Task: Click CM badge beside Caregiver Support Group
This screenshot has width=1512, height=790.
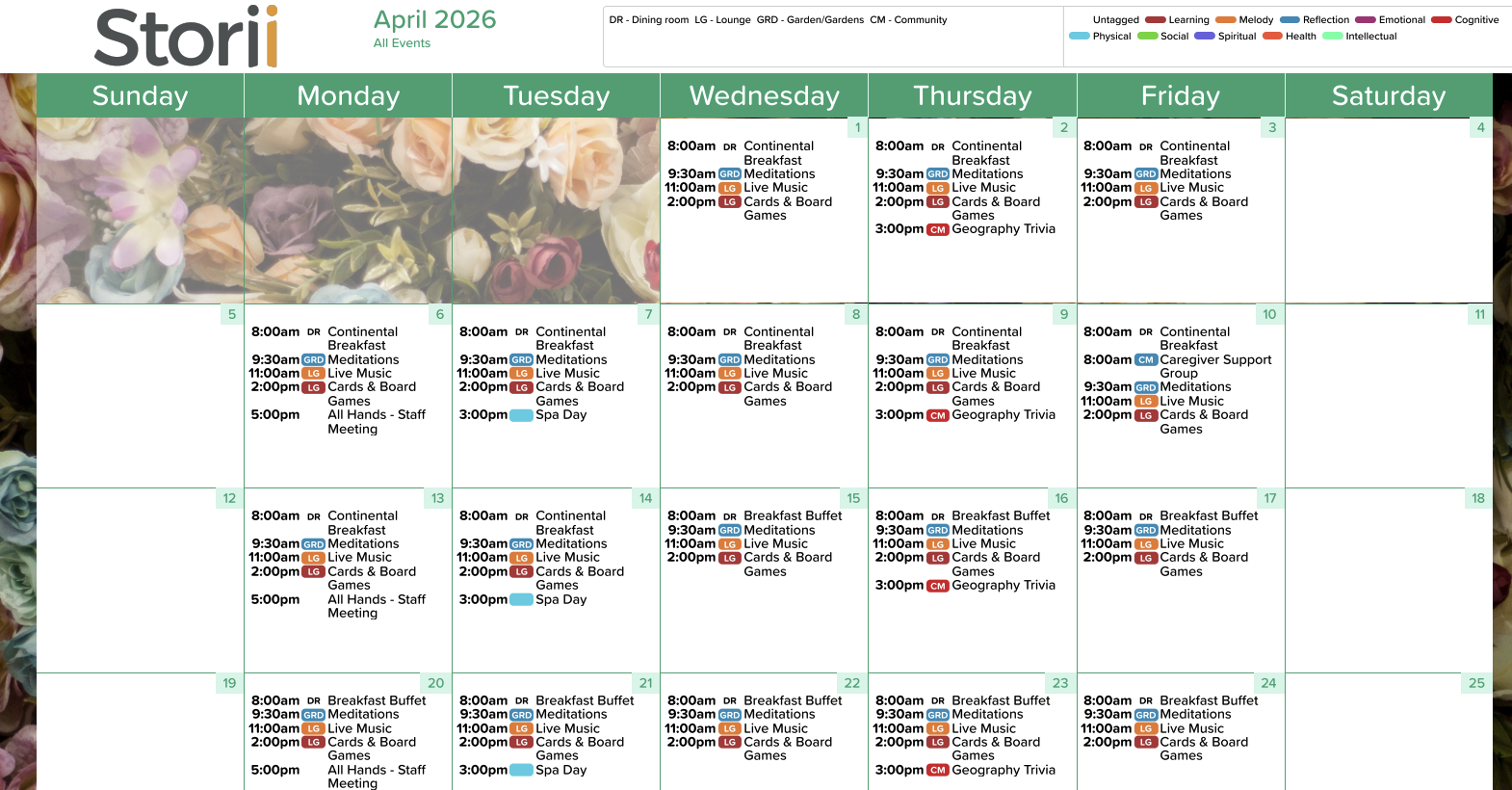Action: (x=1146, y=360)
